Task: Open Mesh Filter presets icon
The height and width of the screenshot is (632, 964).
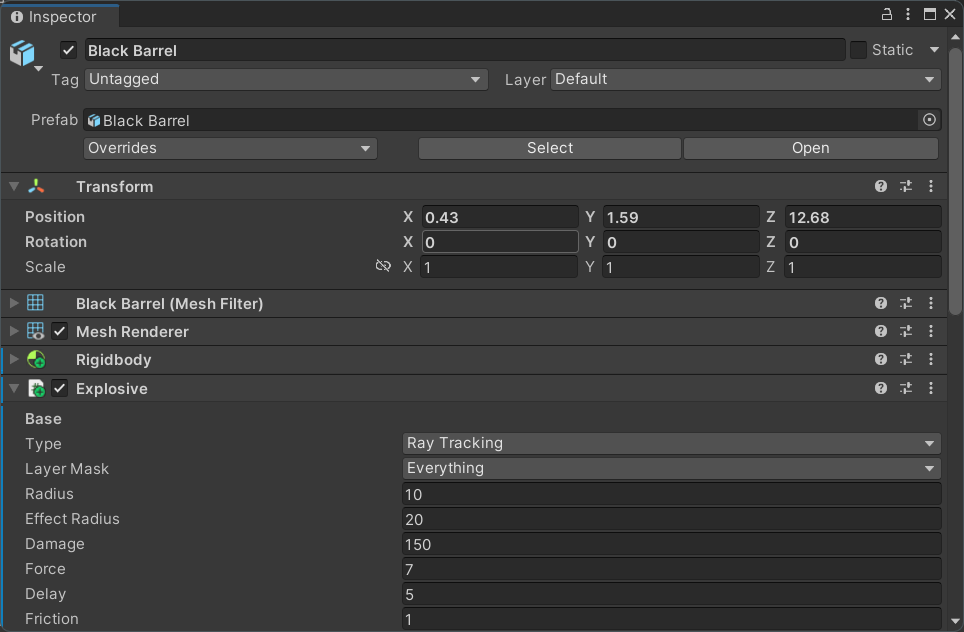Action: click(x=906, y=303)
